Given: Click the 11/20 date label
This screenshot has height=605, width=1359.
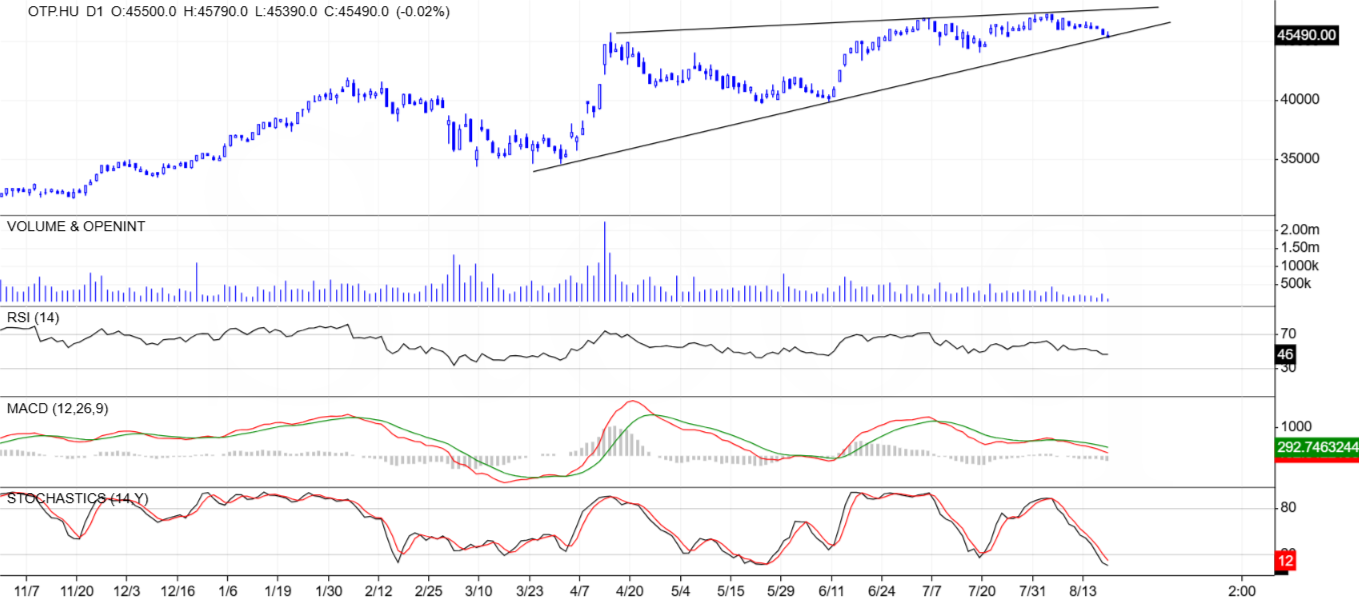Looking at the screenshot, I should click(x=76, y=592).
